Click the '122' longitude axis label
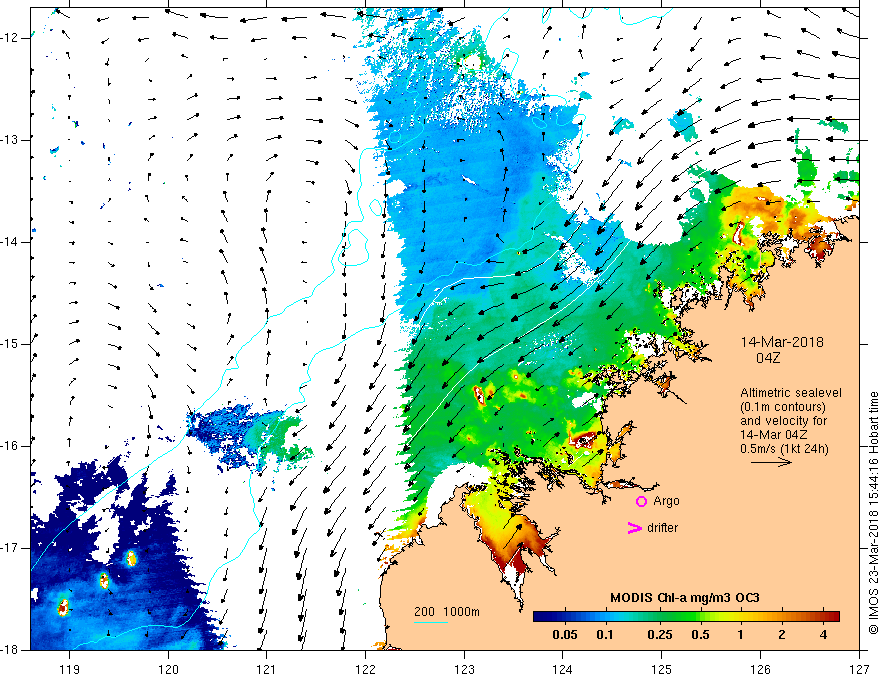Viewport: 880px width, 680px height. [365, 669]
